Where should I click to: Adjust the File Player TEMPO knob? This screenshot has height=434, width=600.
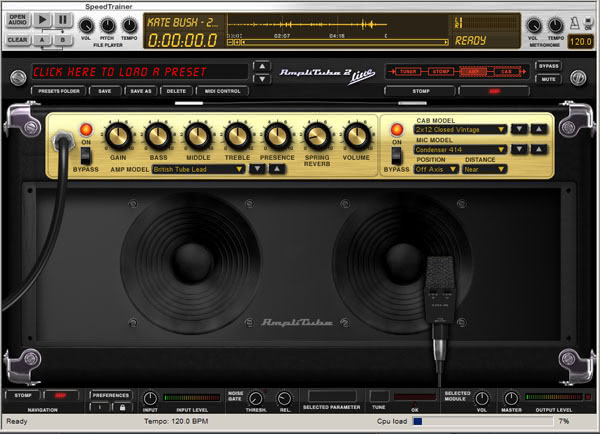click(x=129, y=26)
